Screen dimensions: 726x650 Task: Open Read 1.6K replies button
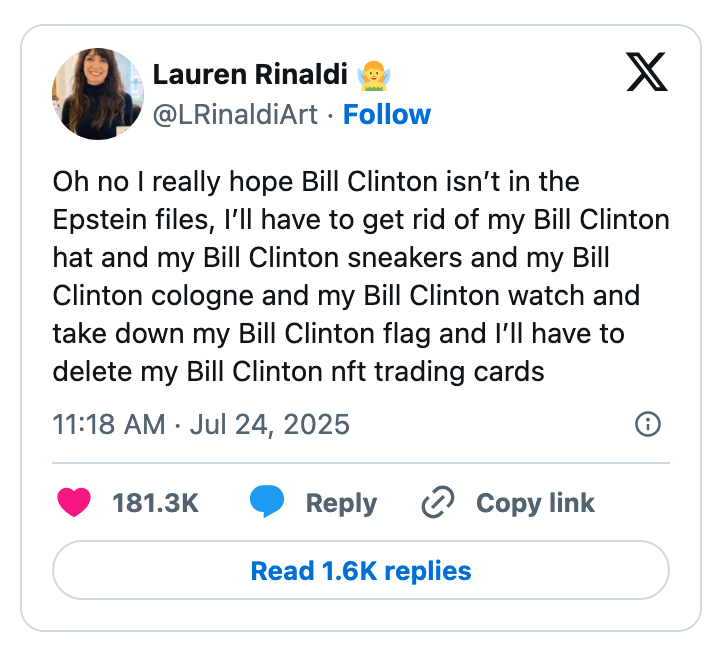click(361, 571)
